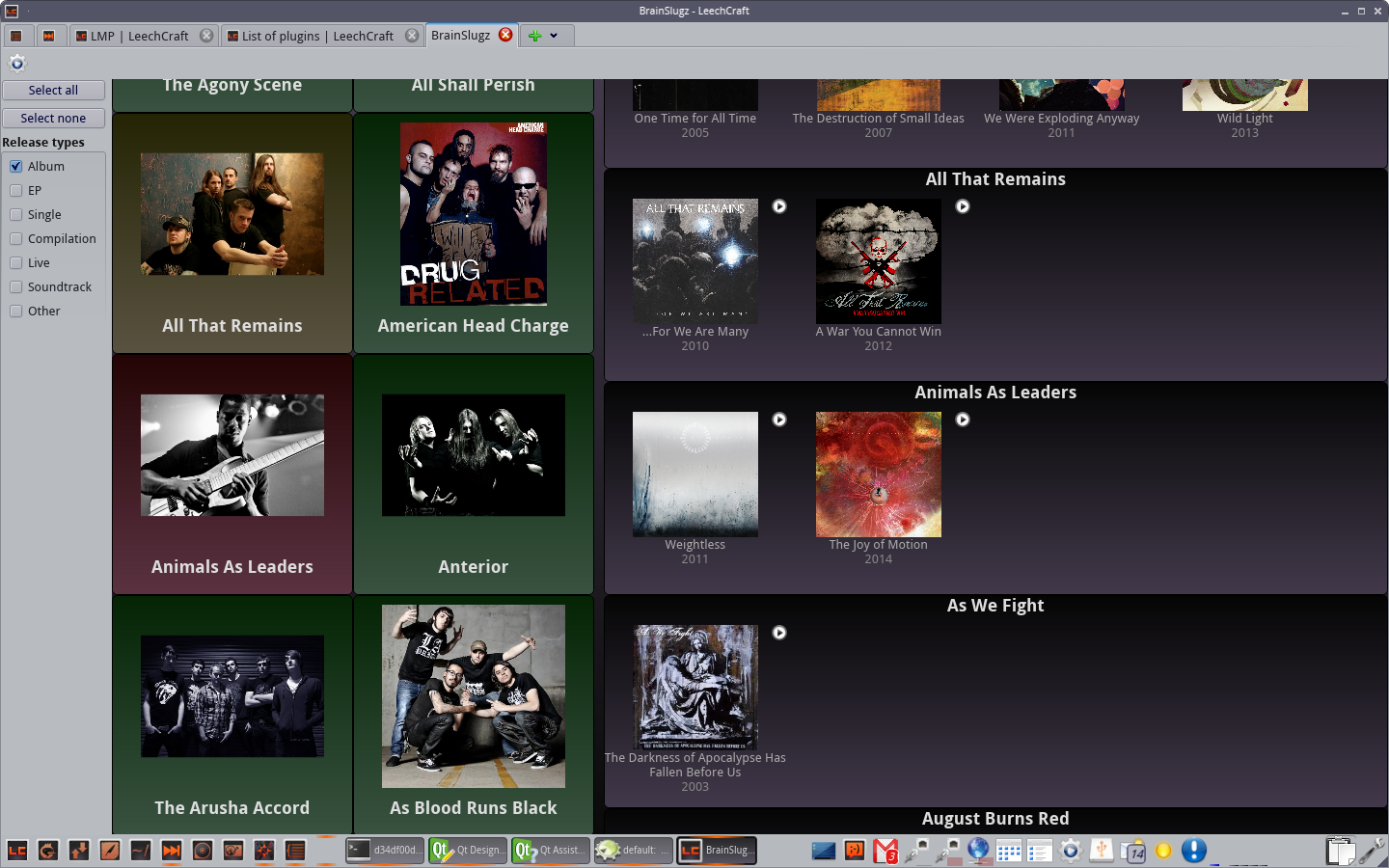
Task: Open the dropdown arrow next to new tab
Action: (554, 36)
